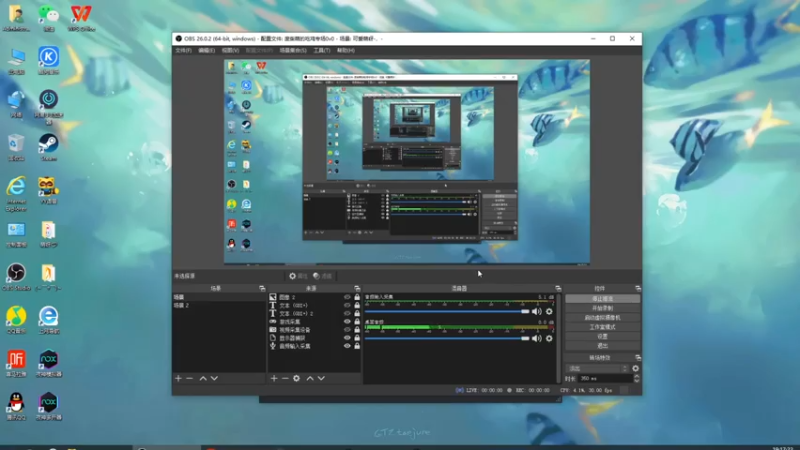
Task: Open the 编辑(E) menu
Action: tap(206, 51)
